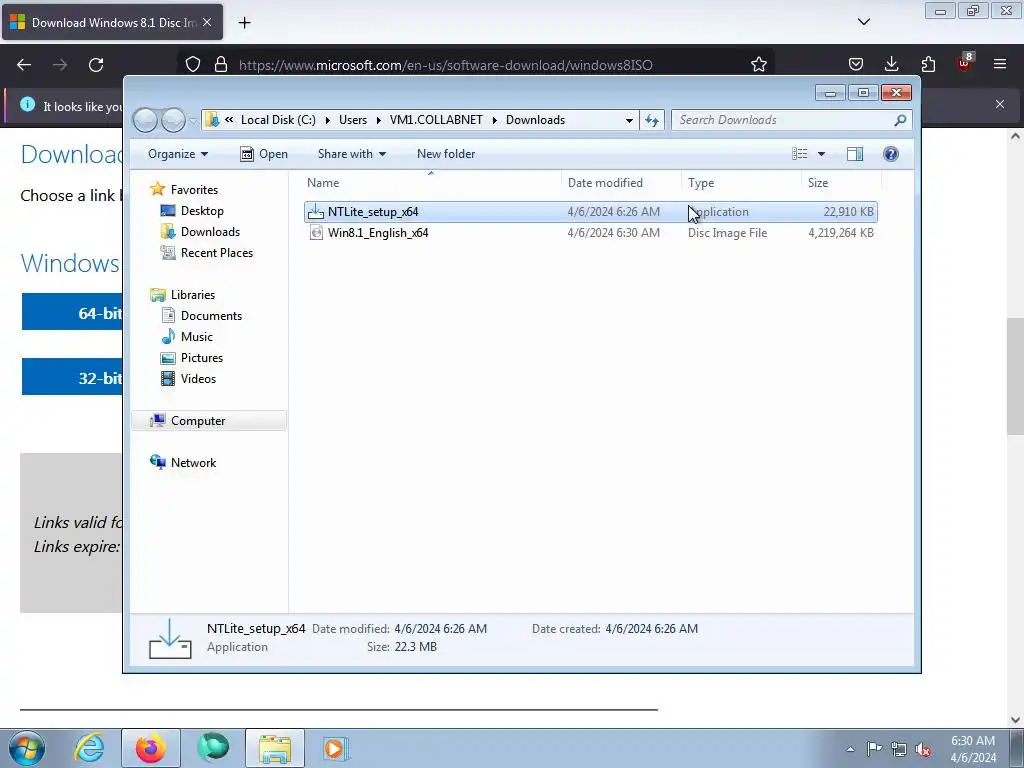Open the Firefox extensions puzzle icon
The height and width of the screenshot is (768, 1024).
point(928,64)
